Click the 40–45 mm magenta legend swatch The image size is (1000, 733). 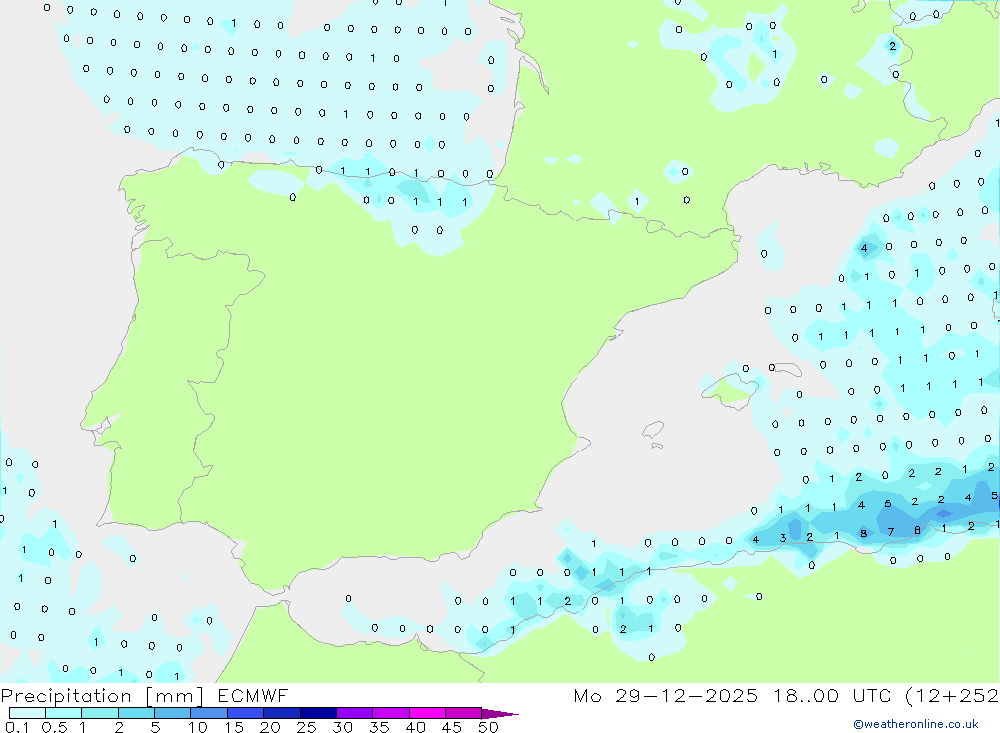point(427,713)
